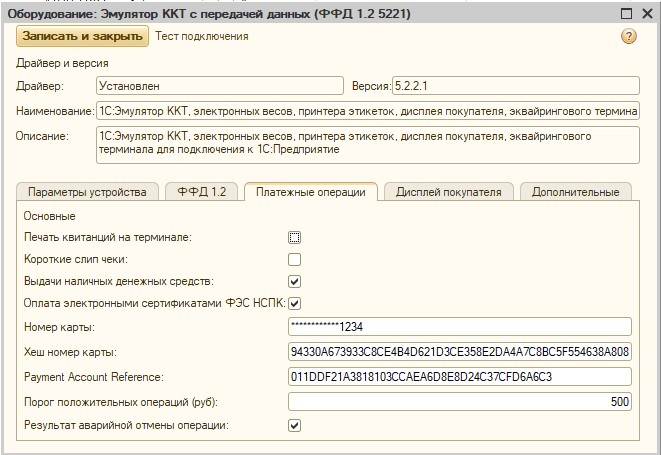Click the "Хеш номер карты" field
661x455 pixels.
459,351
